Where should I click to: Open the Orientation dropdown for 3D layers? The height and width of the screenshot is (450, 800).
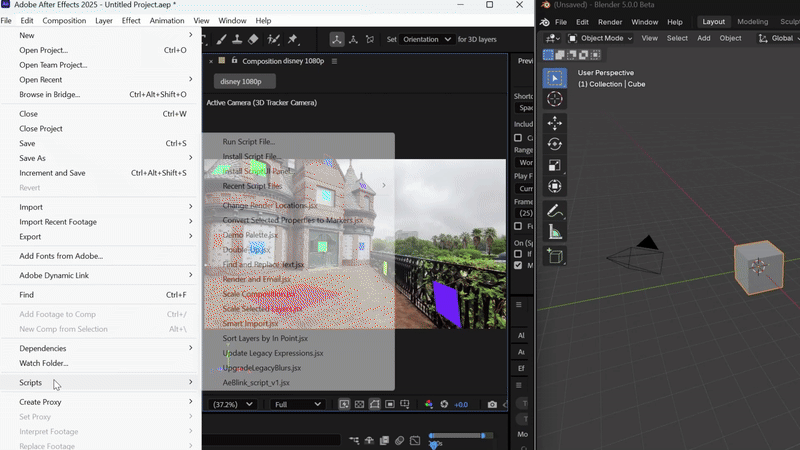427,39
